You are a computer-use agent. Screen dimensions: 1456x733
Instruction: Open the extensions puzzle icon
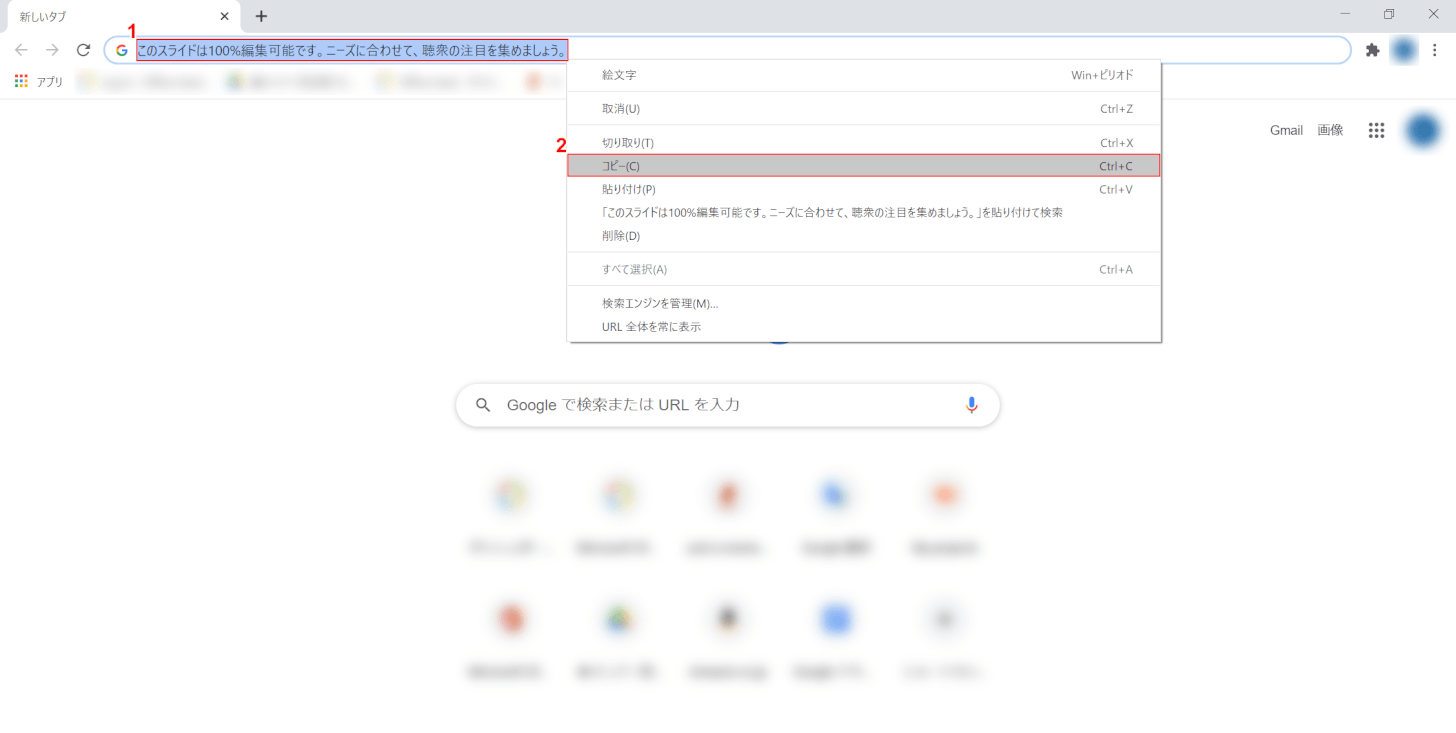coord(1372,50)
